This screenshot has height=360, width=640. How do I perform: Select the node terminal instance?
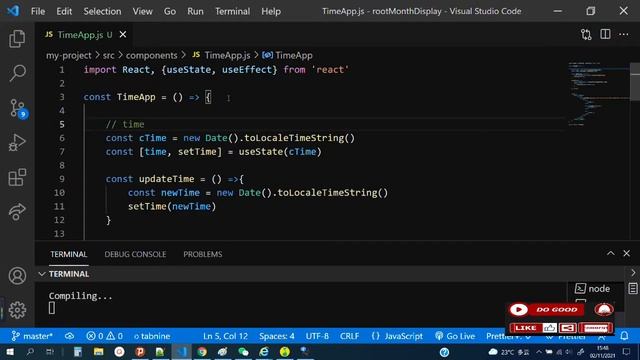(x=593, y=289)
